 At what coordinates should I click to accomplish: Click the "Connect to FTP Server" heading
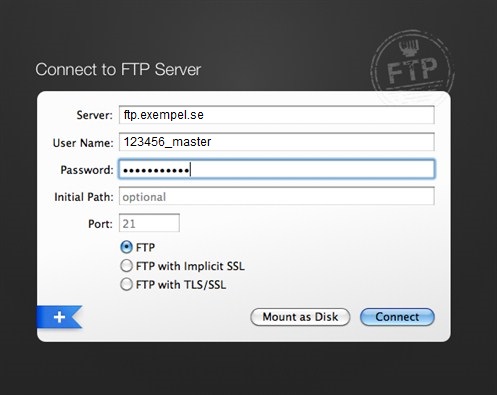tap(118, 70)
